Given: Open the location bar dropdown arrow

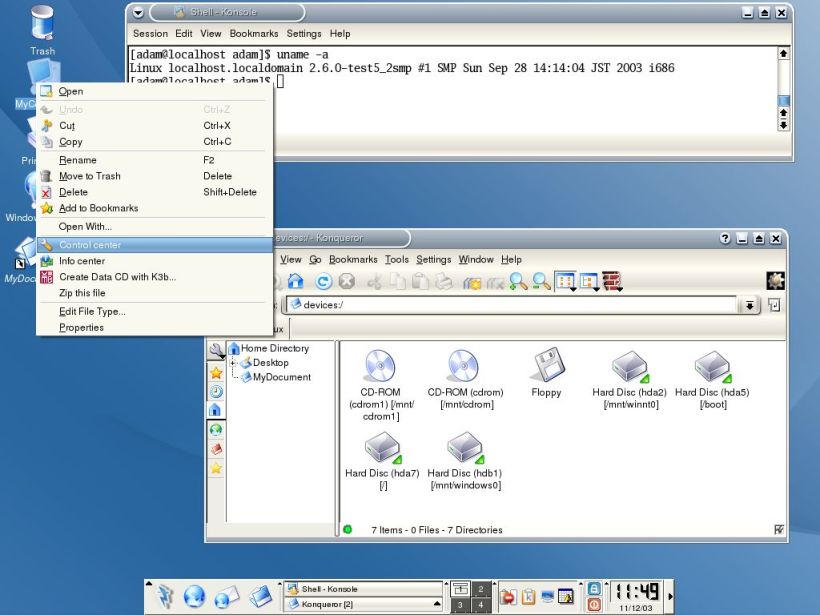Looking at the screenshot, I should click(749, 305).
